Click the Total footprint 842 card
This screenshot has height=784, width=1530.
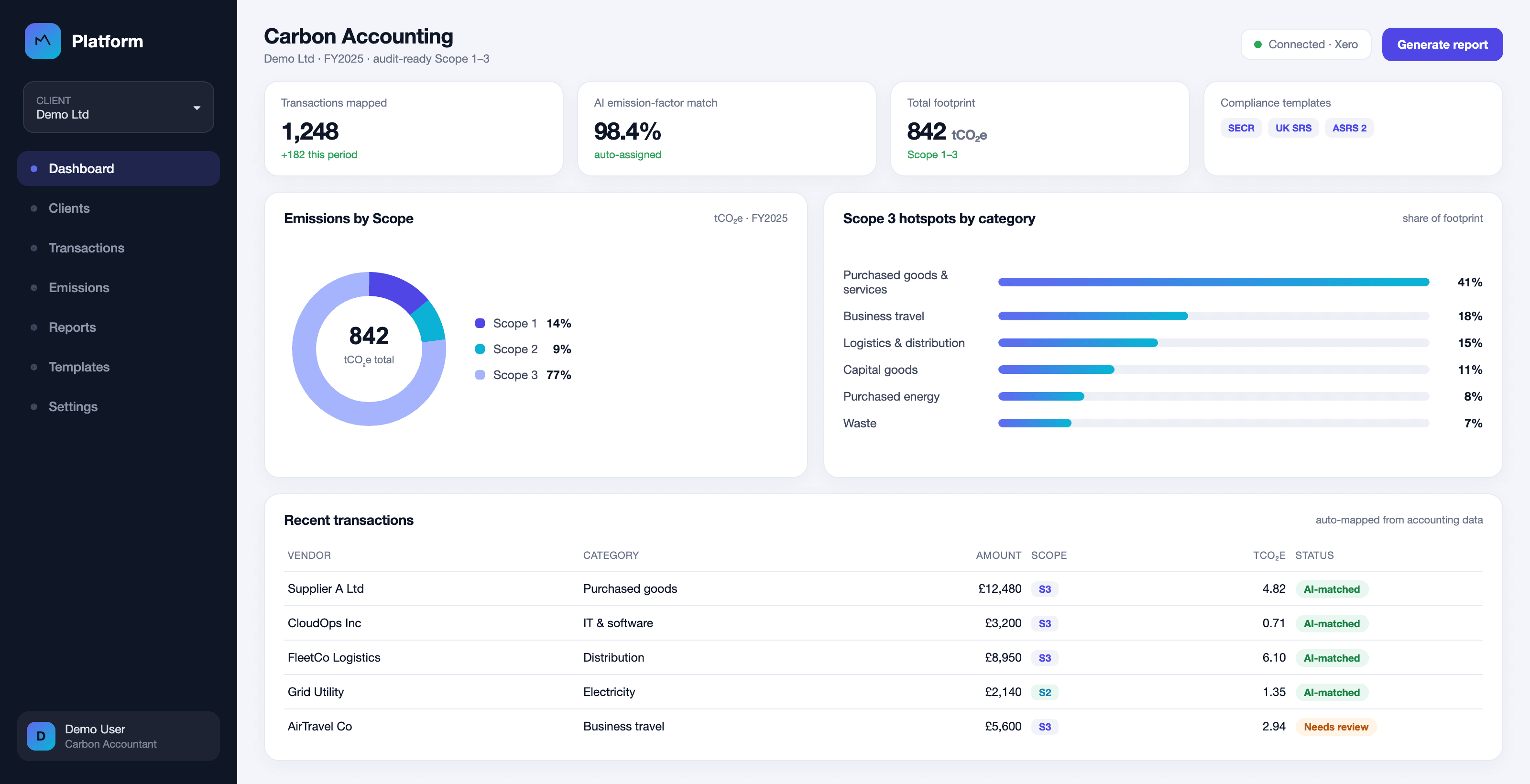1039,128
